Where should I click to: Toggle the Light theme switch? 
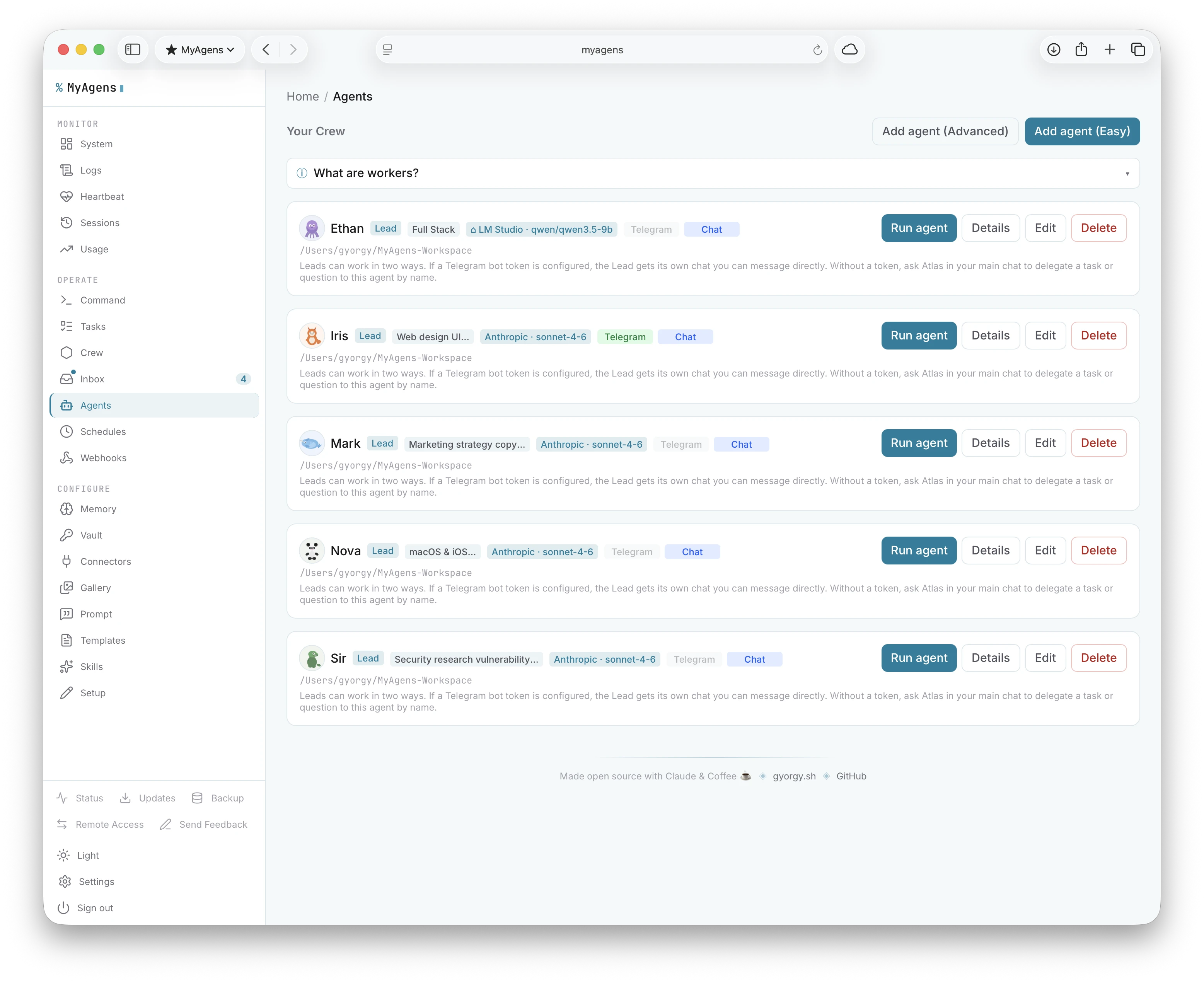[x=78, y=855]
